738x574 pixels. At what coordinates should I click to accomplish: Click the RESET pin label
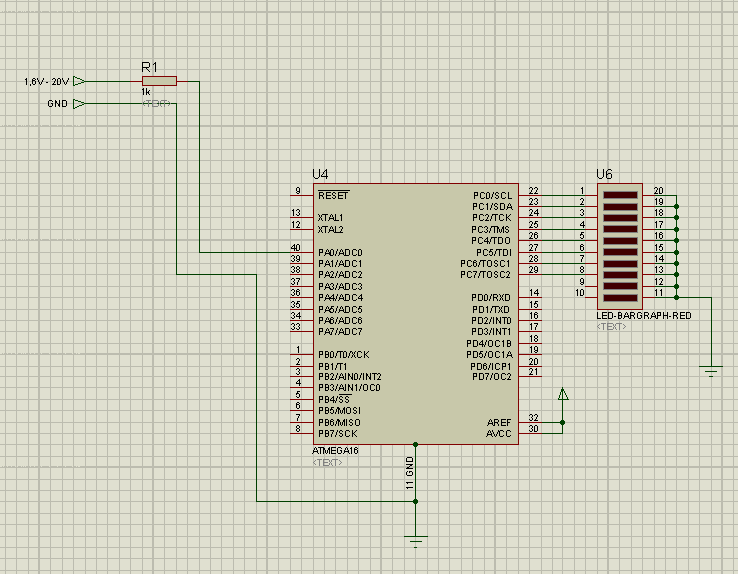[333, 195]
